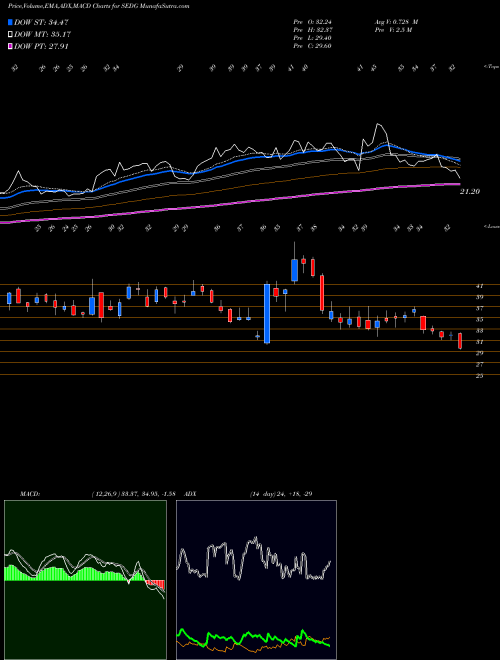Select the 'DOW ST: 34.47' legend text

point(41,22)
